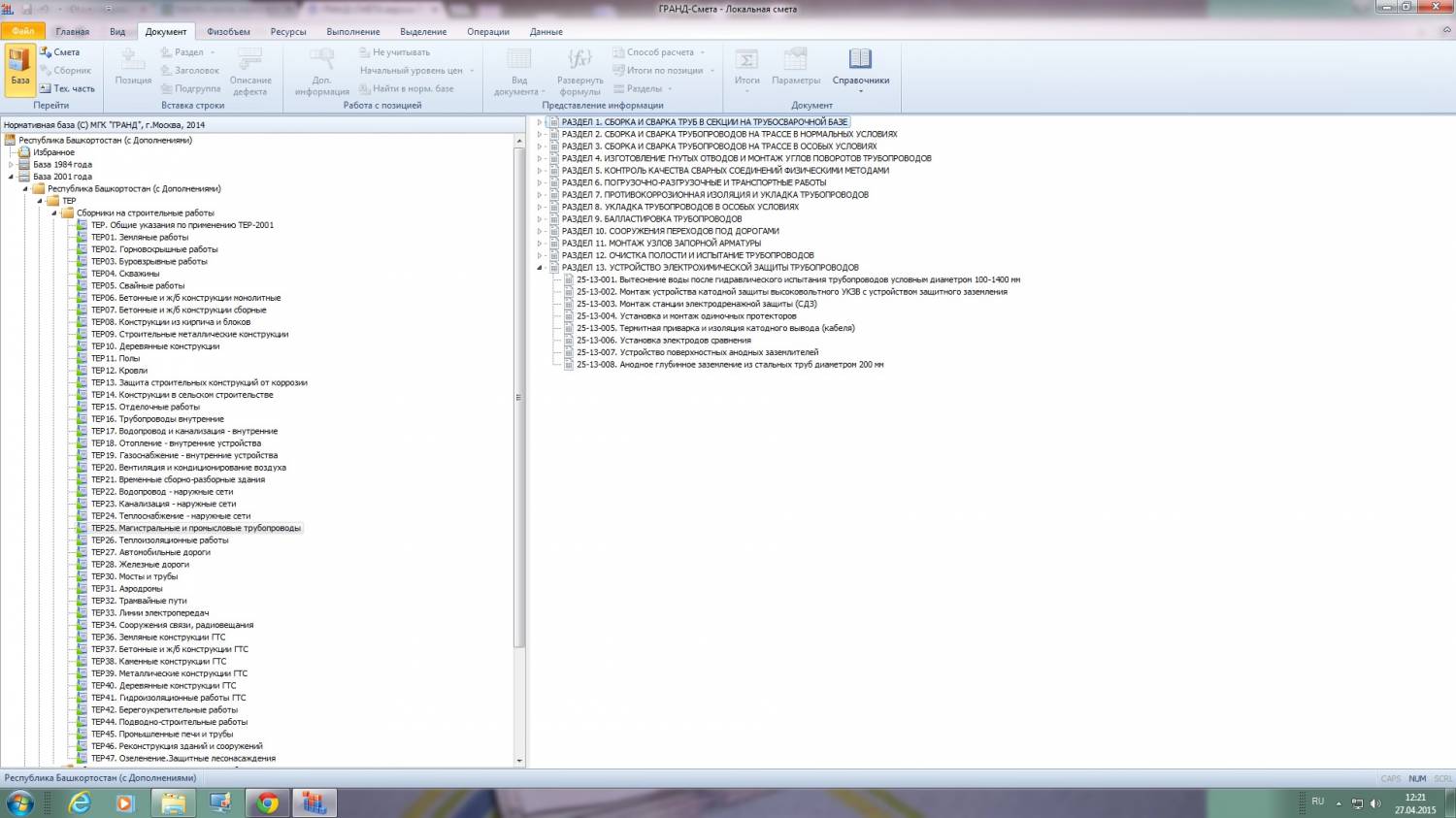Collapse the ТЕР folder node

click(x=41, y=201)
